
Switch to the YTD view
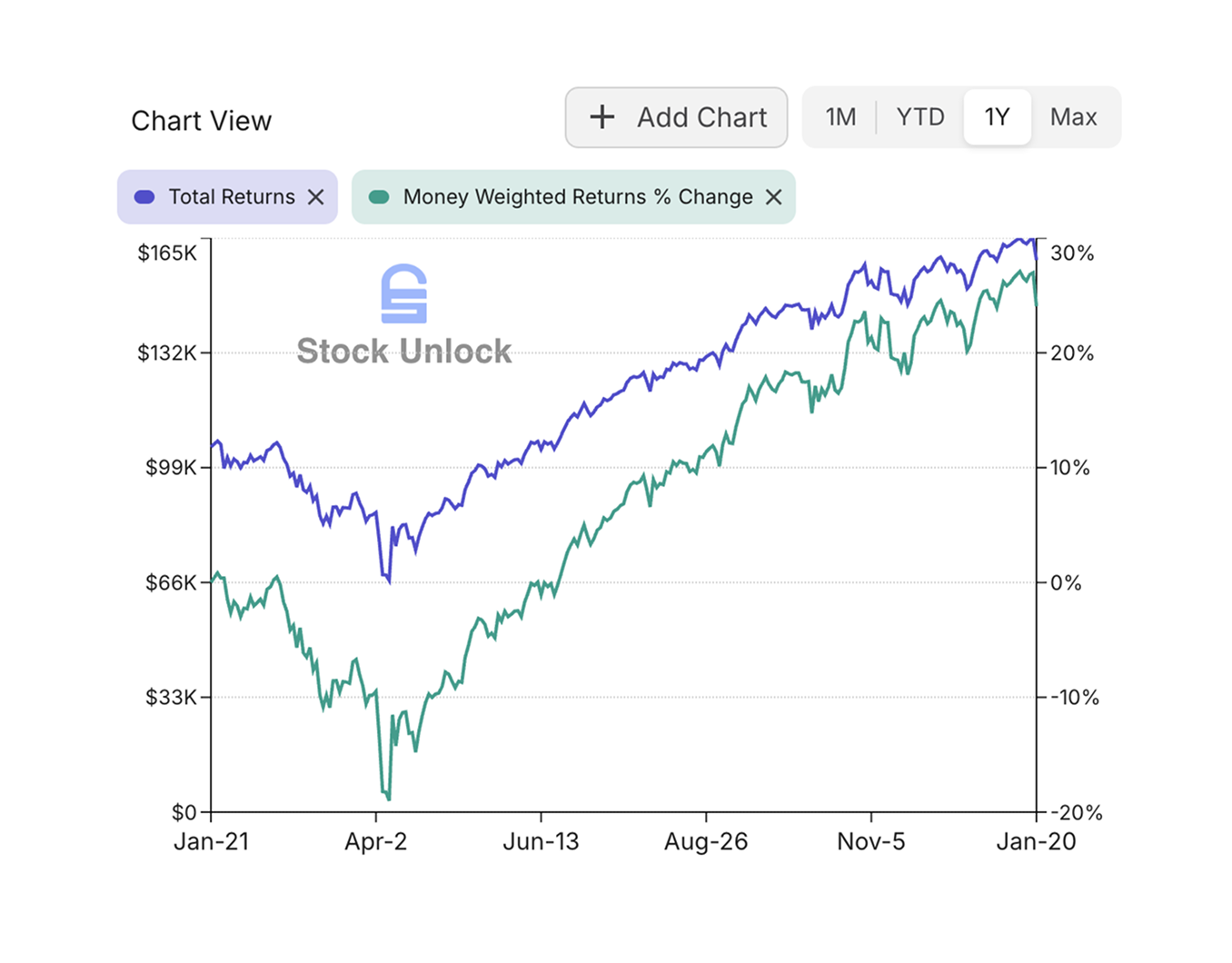click(x=920, y=116)
